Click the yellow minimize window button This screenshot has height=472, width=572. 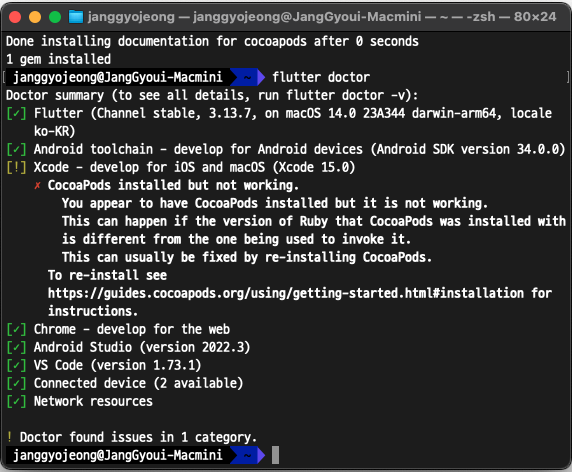(35, 17)
